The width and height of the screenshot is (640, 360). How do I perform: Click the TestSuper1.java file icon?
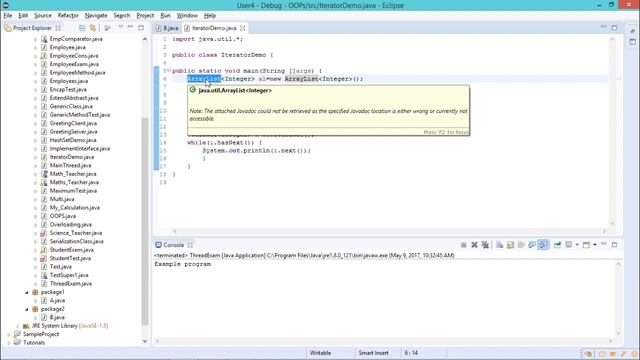(x=44, y=275)
